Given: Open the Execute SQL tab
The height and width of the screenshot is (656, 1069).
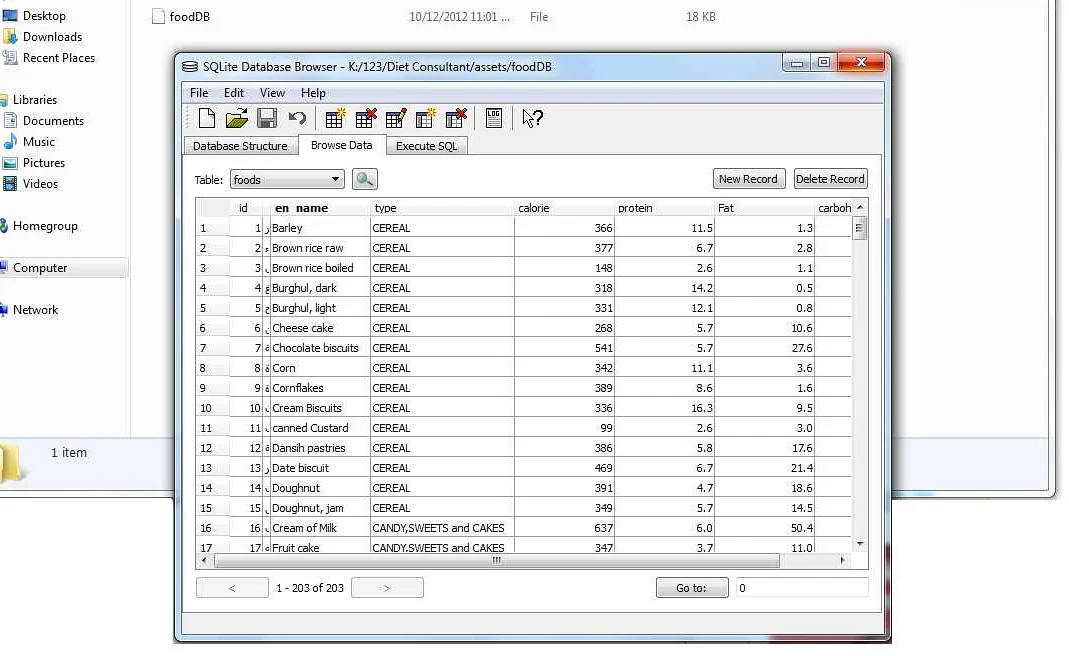Looking at the screenshot, I should pyautogui.click(x=426, y=145).
